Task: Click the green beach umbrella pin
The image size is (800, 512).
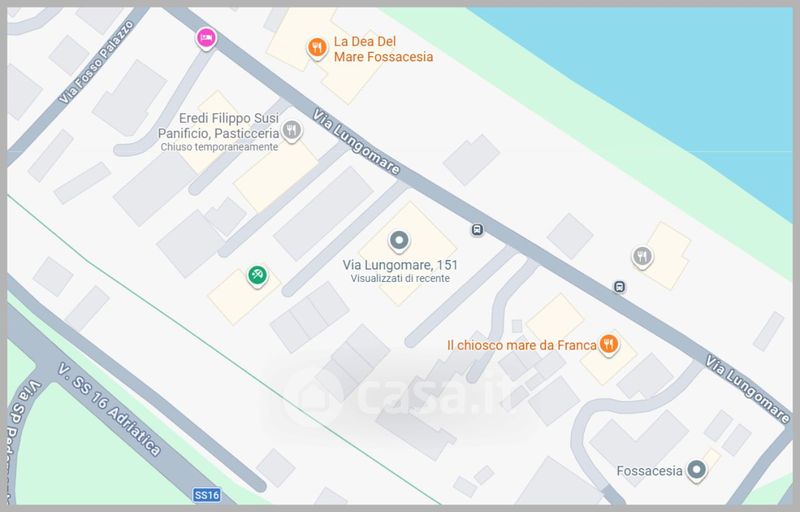Action: [257, 276]
